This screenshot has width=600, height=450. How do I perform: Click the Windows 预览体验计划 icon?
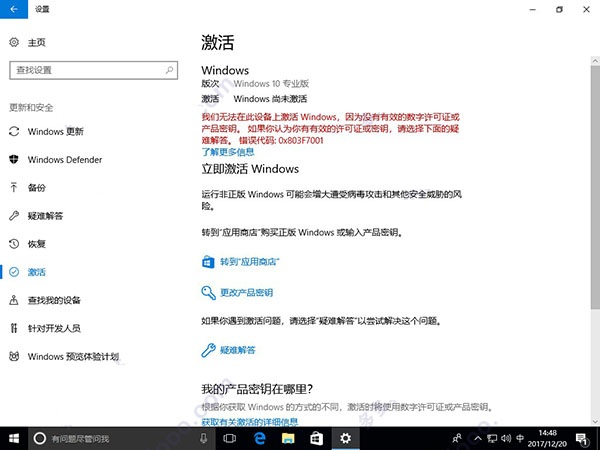coord(14,357)
